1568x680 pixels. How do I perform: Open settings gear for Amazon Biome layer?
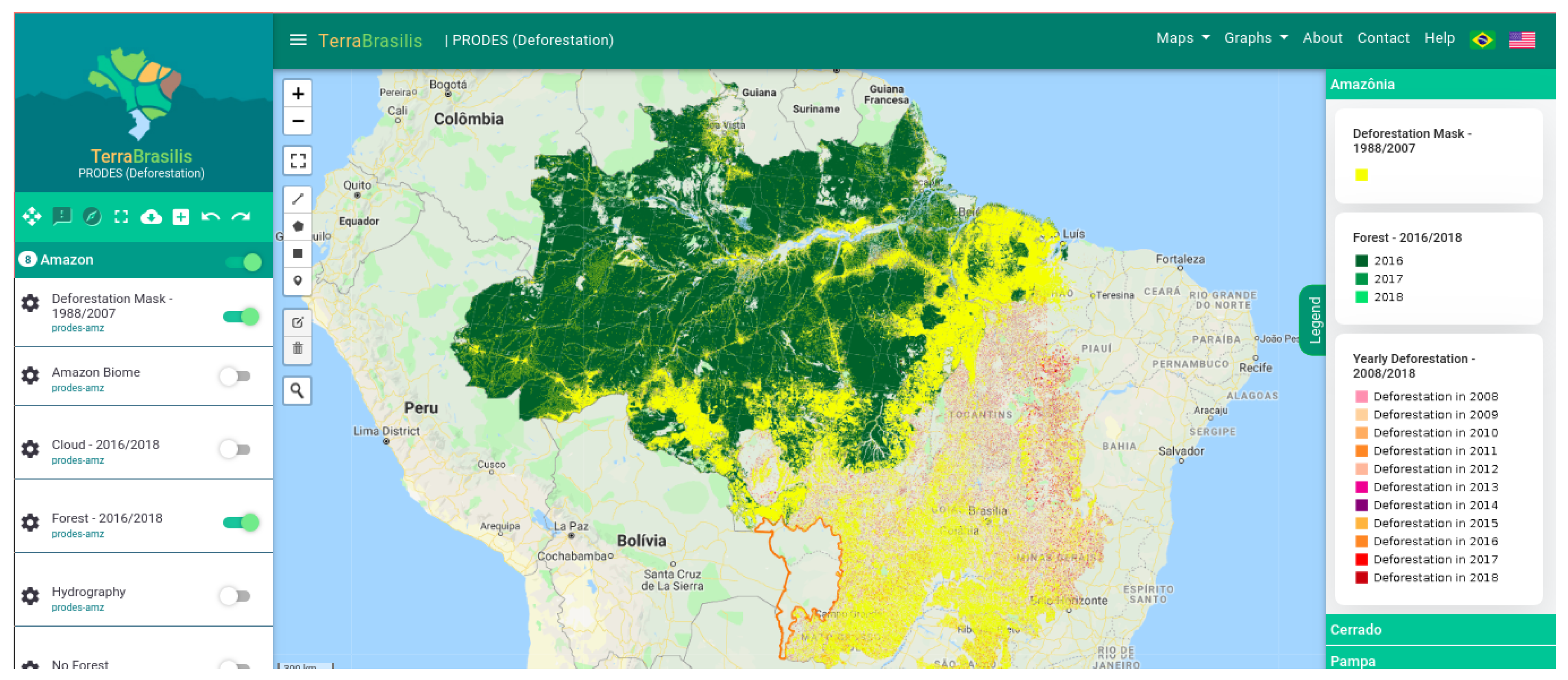30,376
